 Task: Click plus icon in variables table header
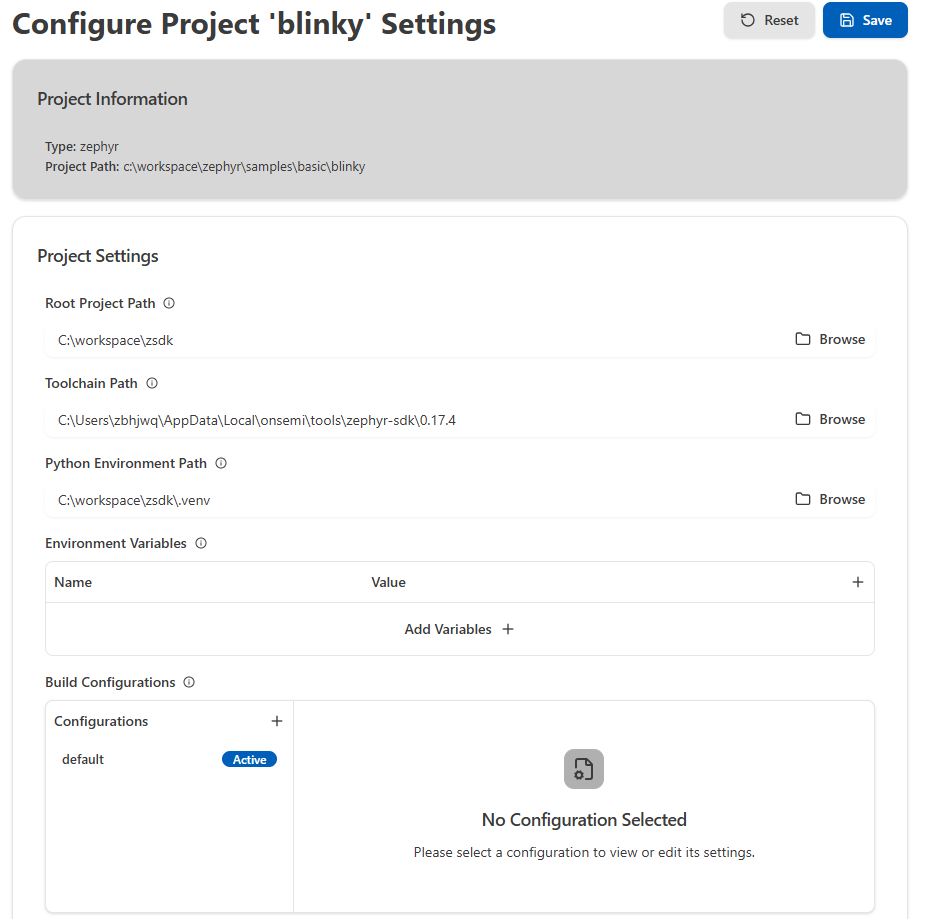(x=857, y=582)
